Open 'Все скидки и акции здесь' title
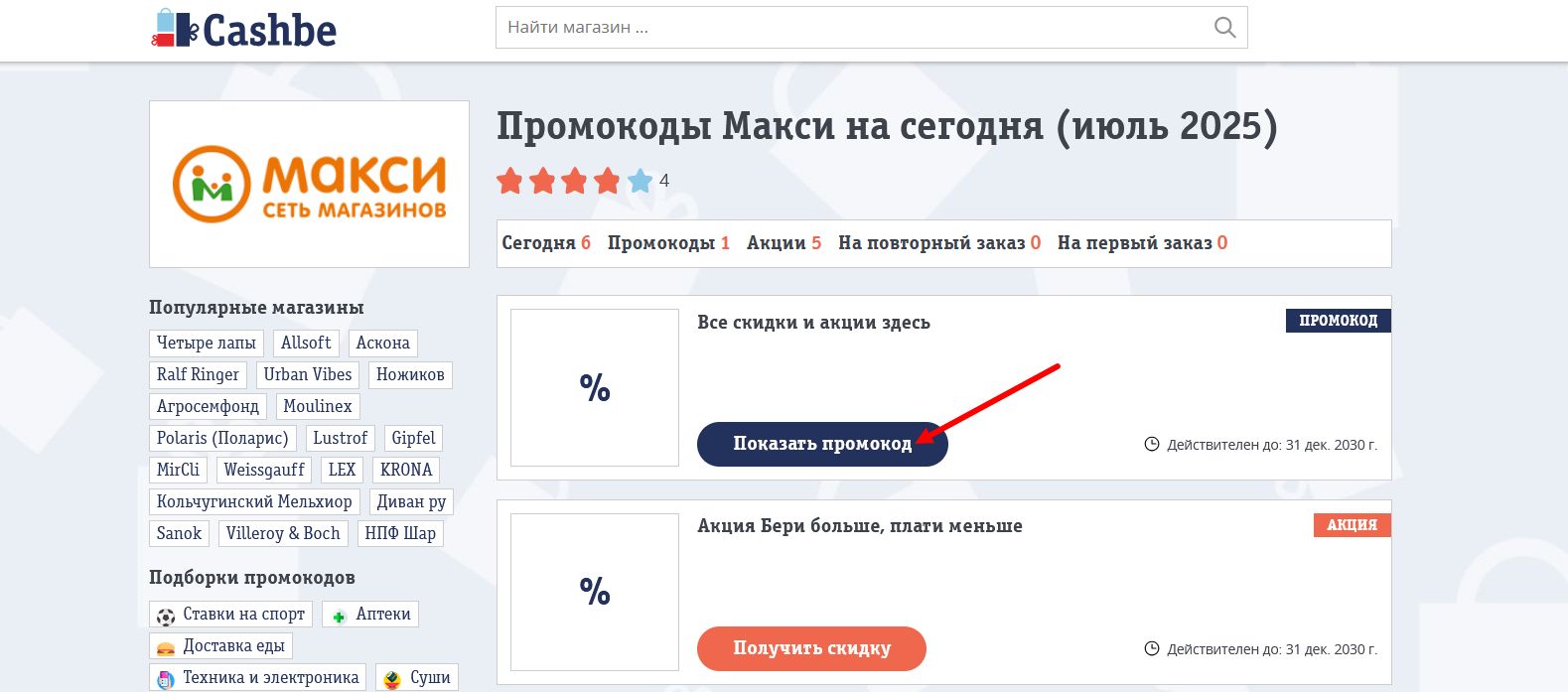Viewport: 1568px width, 692px height. (813, 323)
